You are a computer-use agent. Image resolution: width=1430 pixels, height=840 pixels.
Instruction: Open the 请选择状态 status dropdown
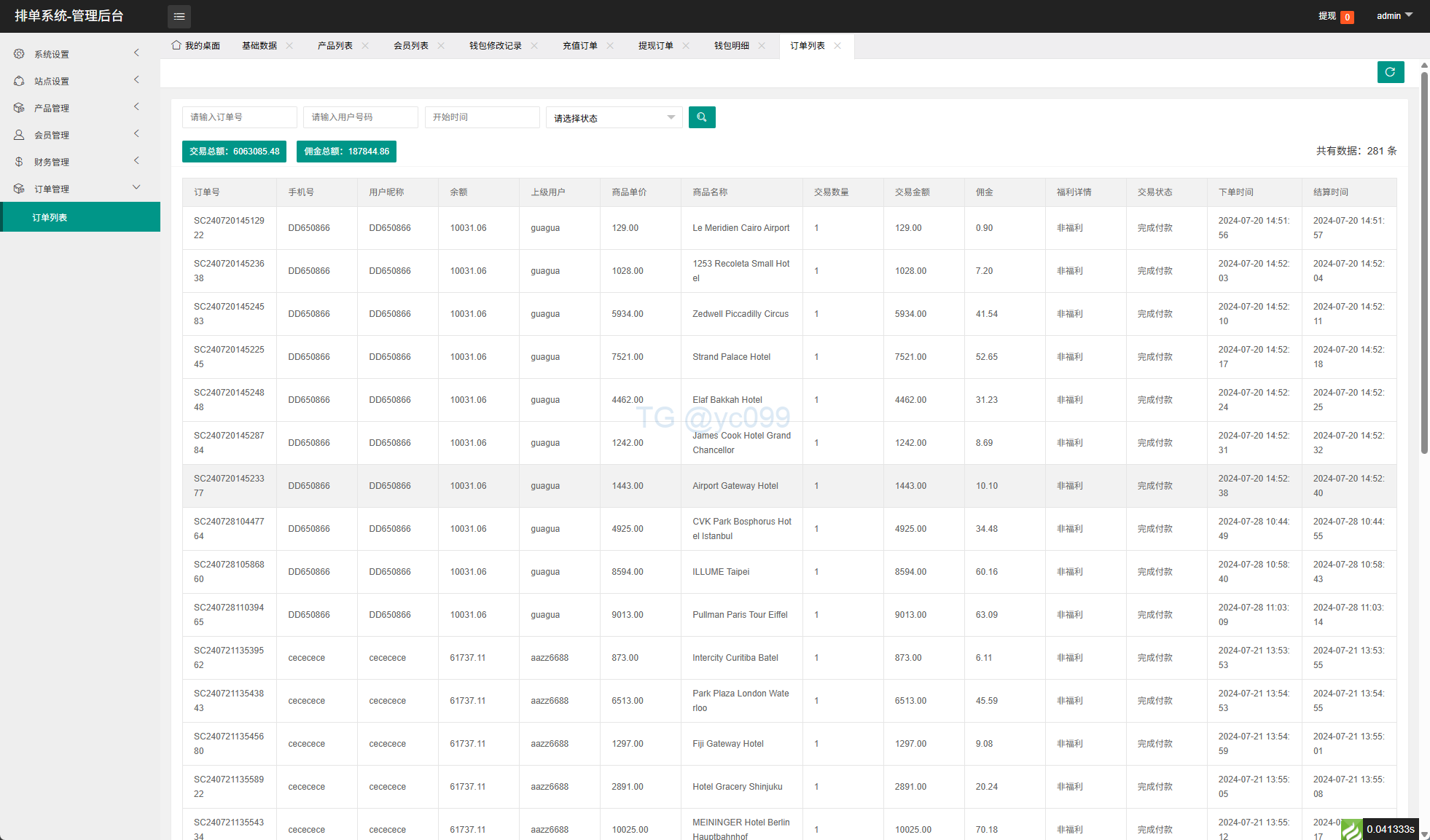(614, 118)
